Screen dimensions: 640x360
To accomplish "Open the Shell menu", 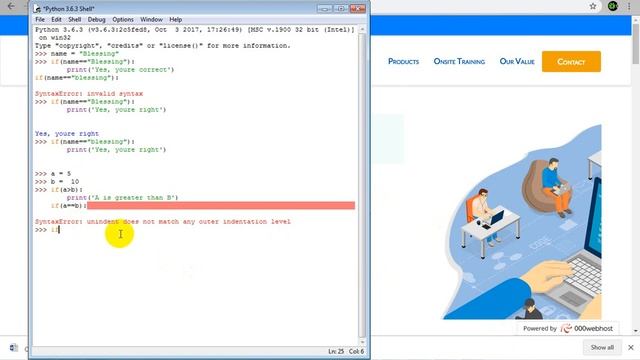I will 75,20.
